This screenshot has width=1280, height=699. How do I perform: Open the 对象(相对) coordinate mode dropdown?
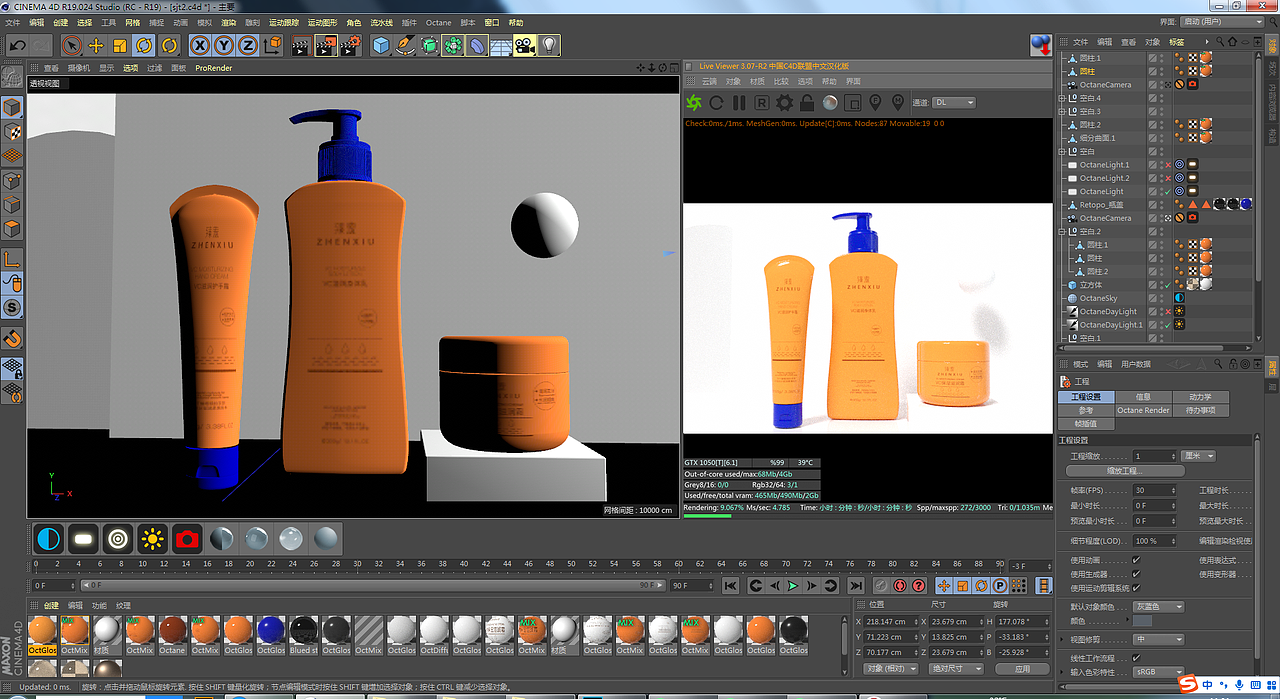[x=890, y=668]
